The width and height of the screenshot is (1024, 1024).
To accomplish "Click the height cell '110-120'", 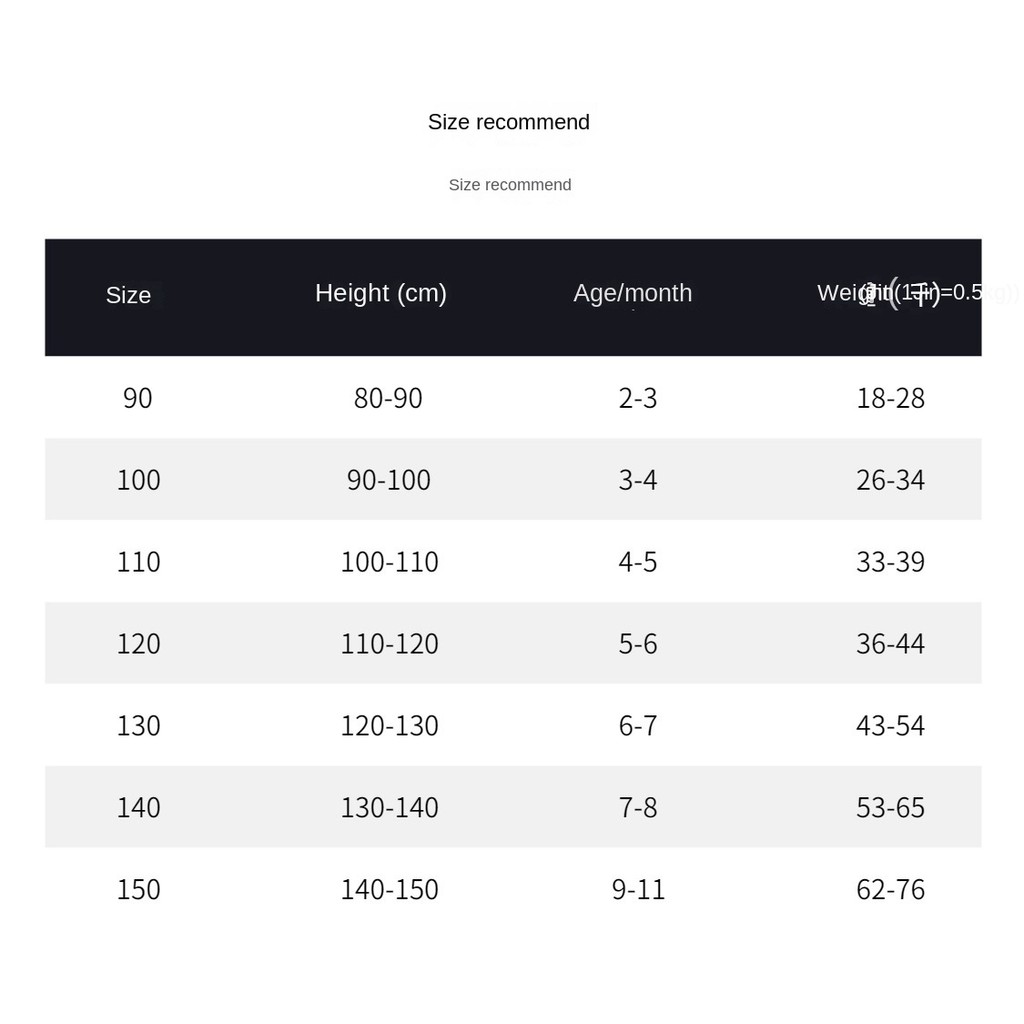I will coord(390,644).
